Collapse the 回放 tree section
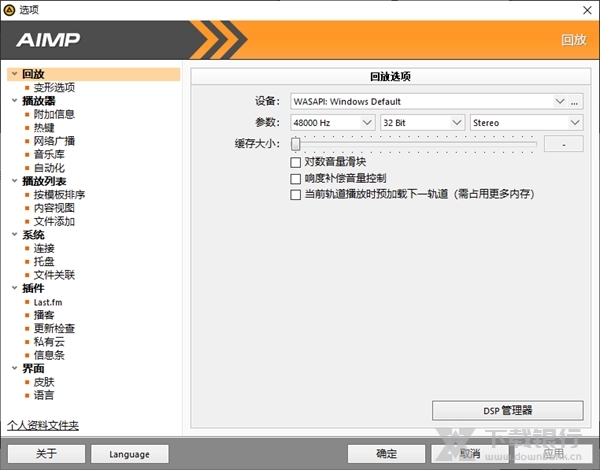The image size is (600, 470). [15, 73]
